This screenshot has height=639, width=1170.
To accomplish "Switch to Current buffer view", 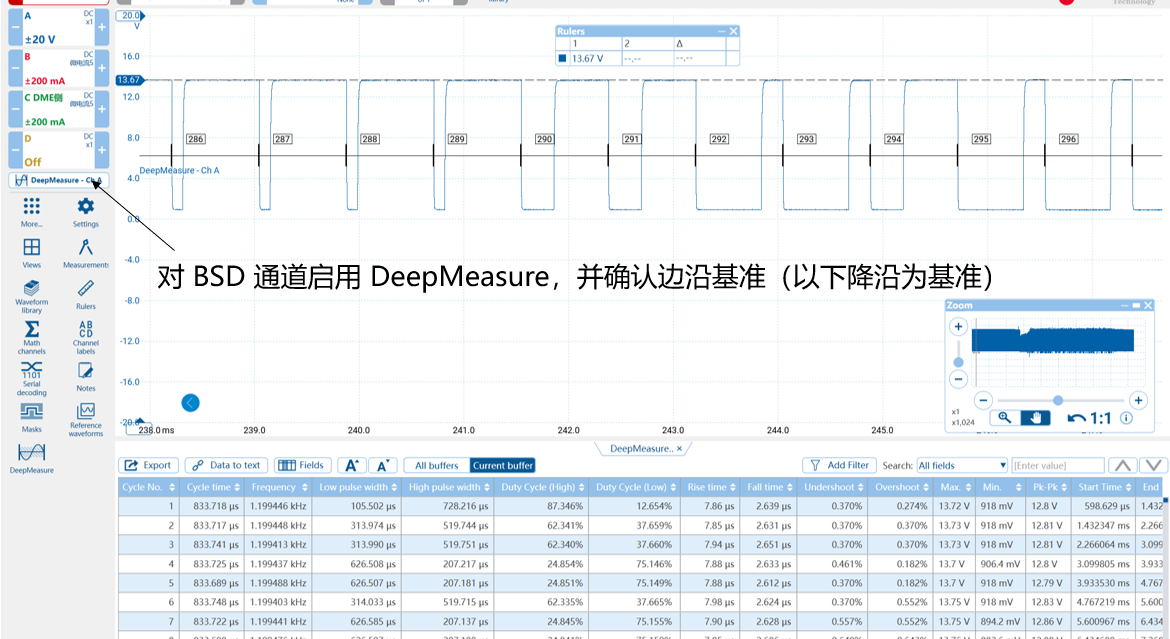I will pos(503,465).
